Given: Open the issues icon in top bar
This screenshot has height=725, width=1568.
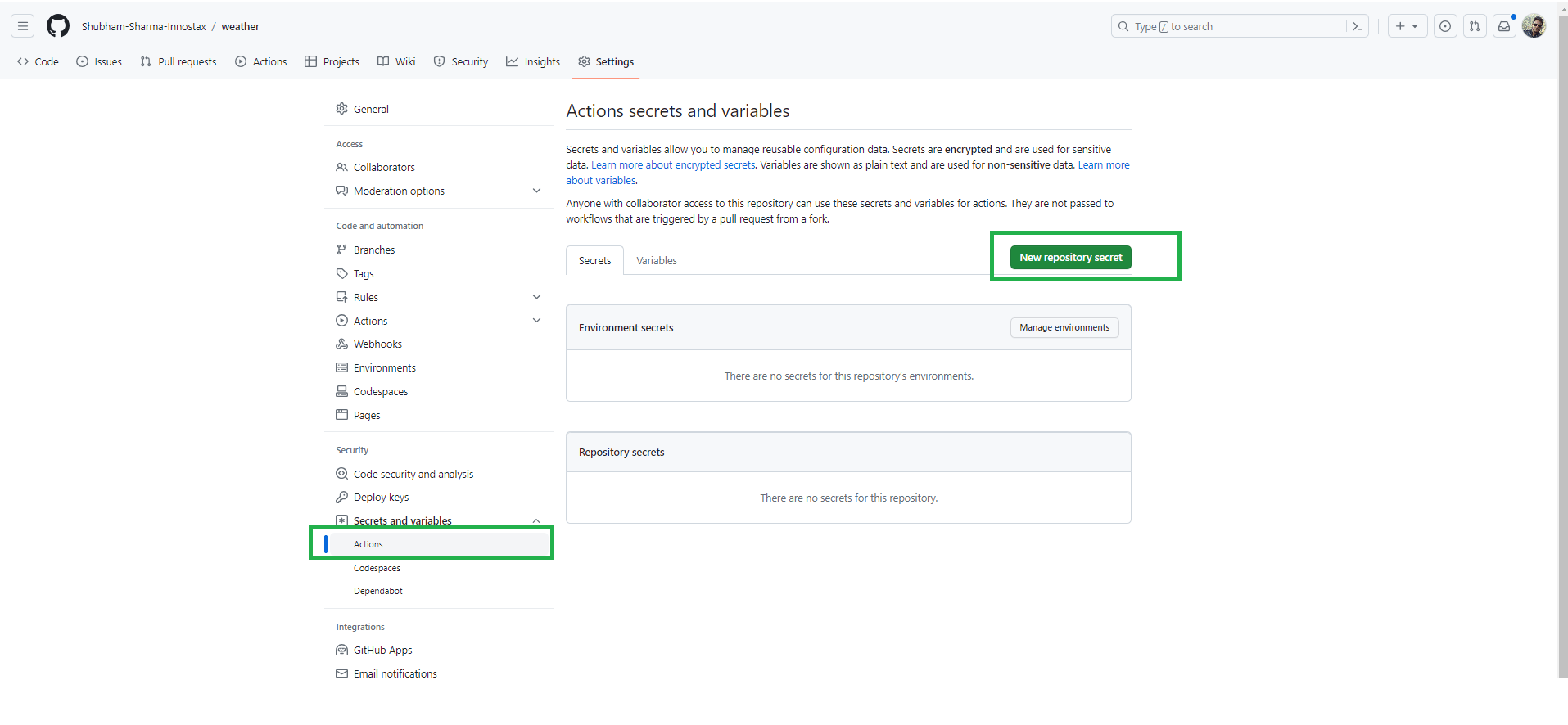Looking at the screenshot, I should pos(1445,26).
